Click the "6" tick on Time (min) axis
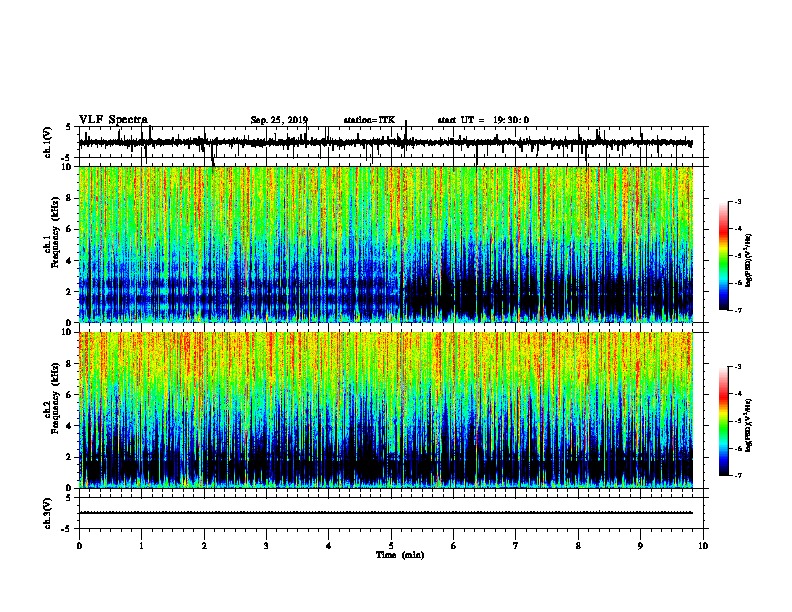792x612 pixels. click(x=453, y=546)
